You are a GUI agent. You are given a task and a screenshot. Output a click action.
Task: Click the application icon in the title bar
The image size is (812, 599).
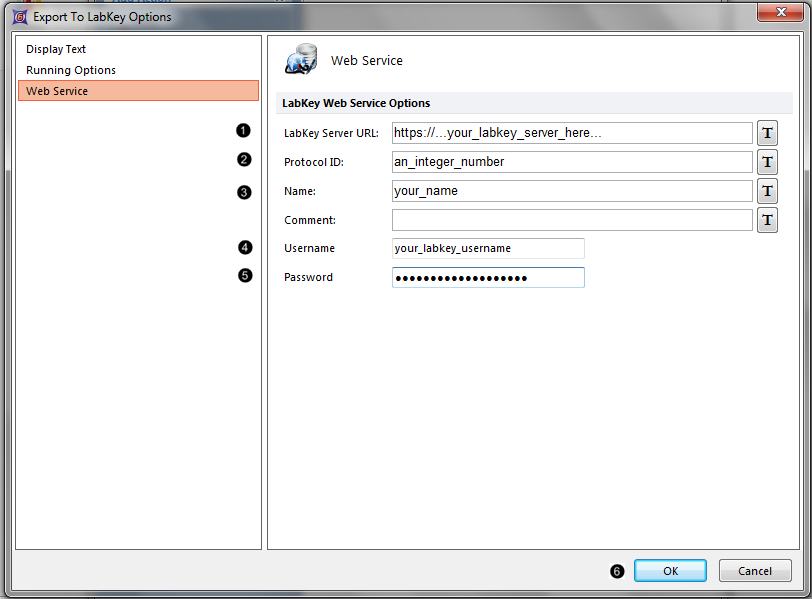point(19,16)
